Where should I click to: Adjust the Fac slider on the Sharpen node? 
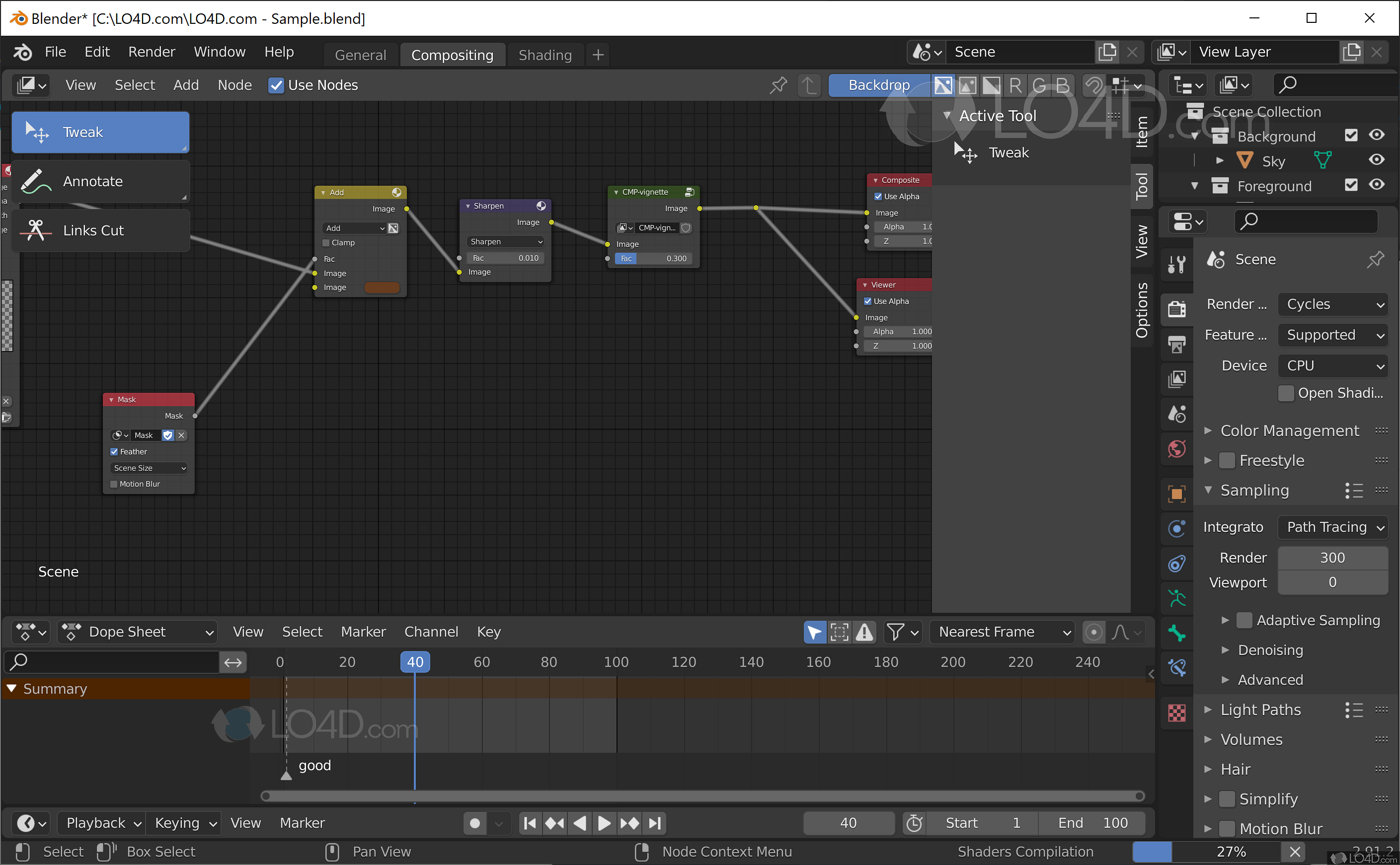click(504, 258)
